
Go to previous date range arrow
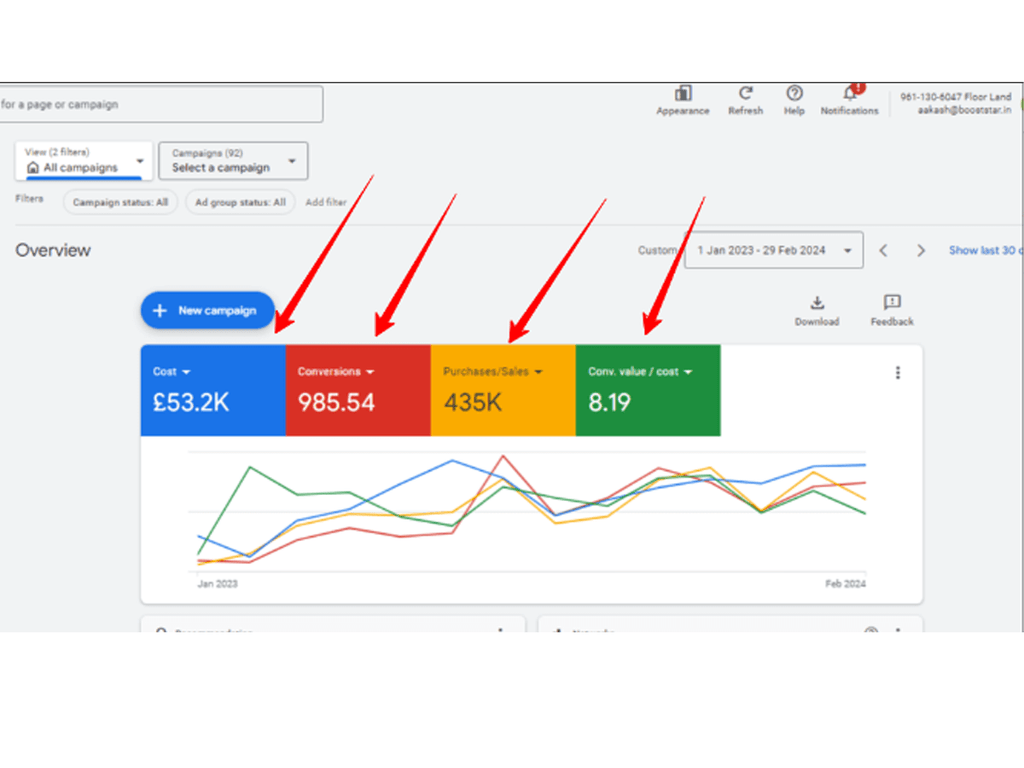(x=883, y=251)
